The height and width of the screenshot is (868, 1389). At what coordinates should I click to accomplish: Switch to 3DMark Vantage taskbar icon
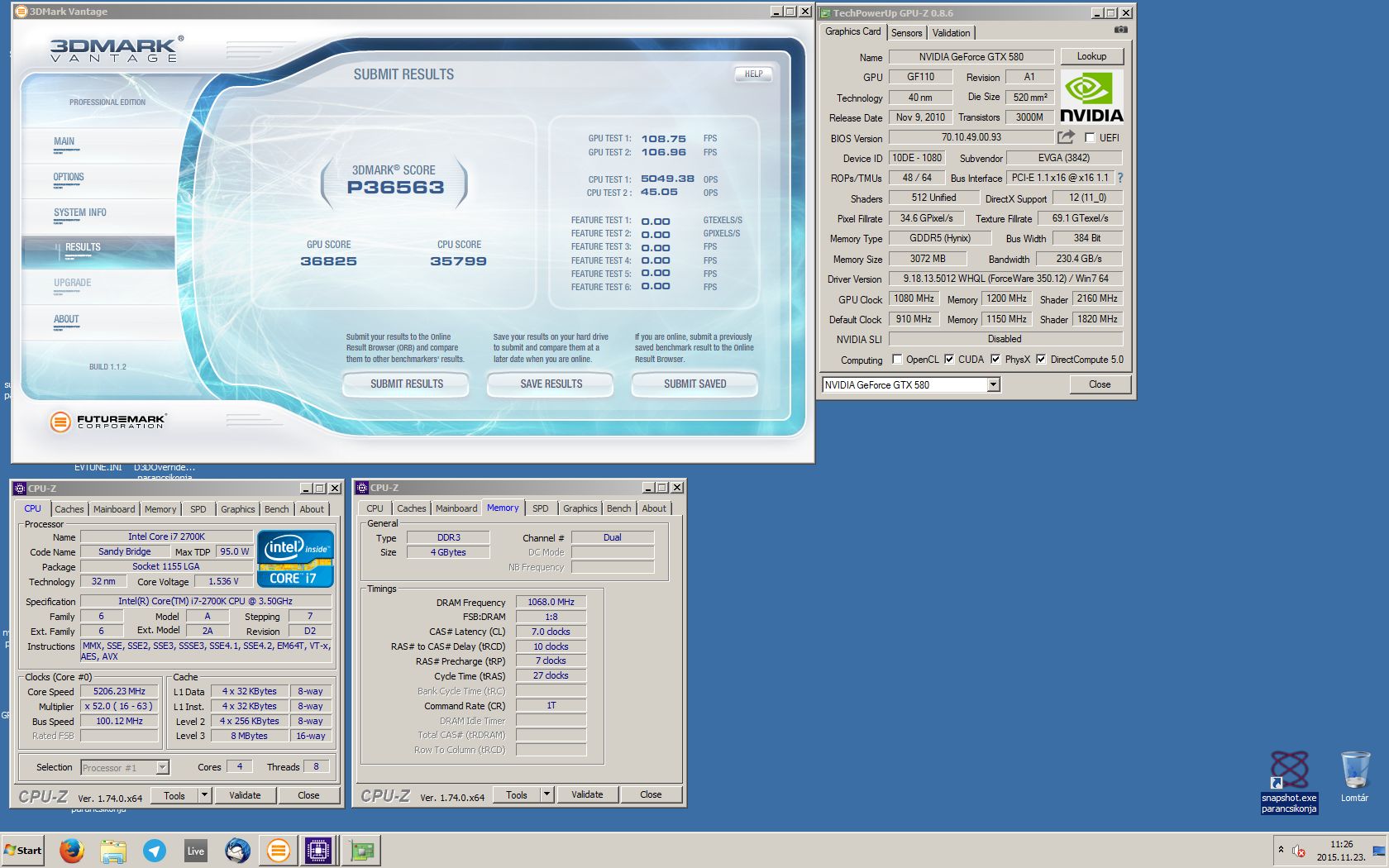(x=279, y=850)
